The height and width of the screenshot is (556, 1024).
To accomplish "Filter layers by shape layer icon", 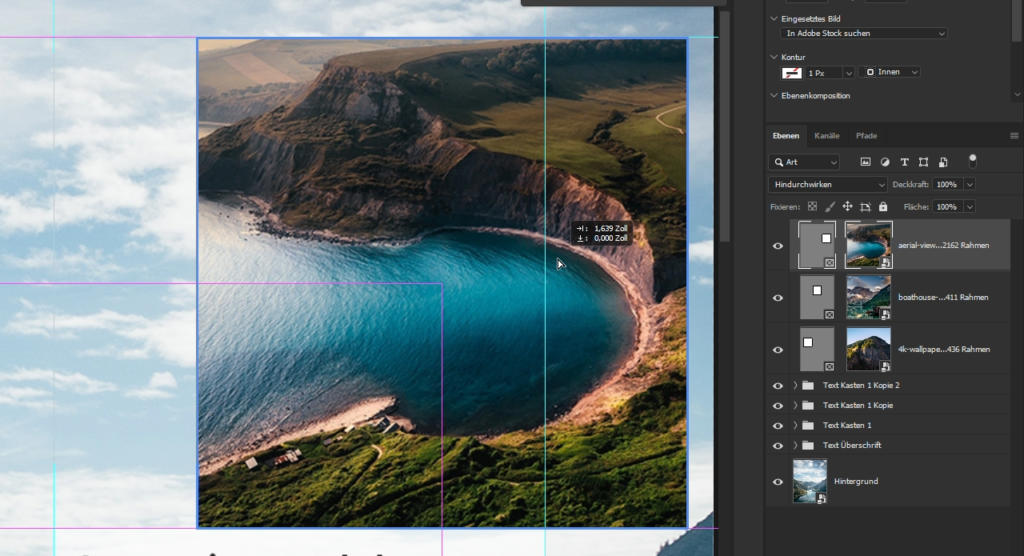I will 923,162.
